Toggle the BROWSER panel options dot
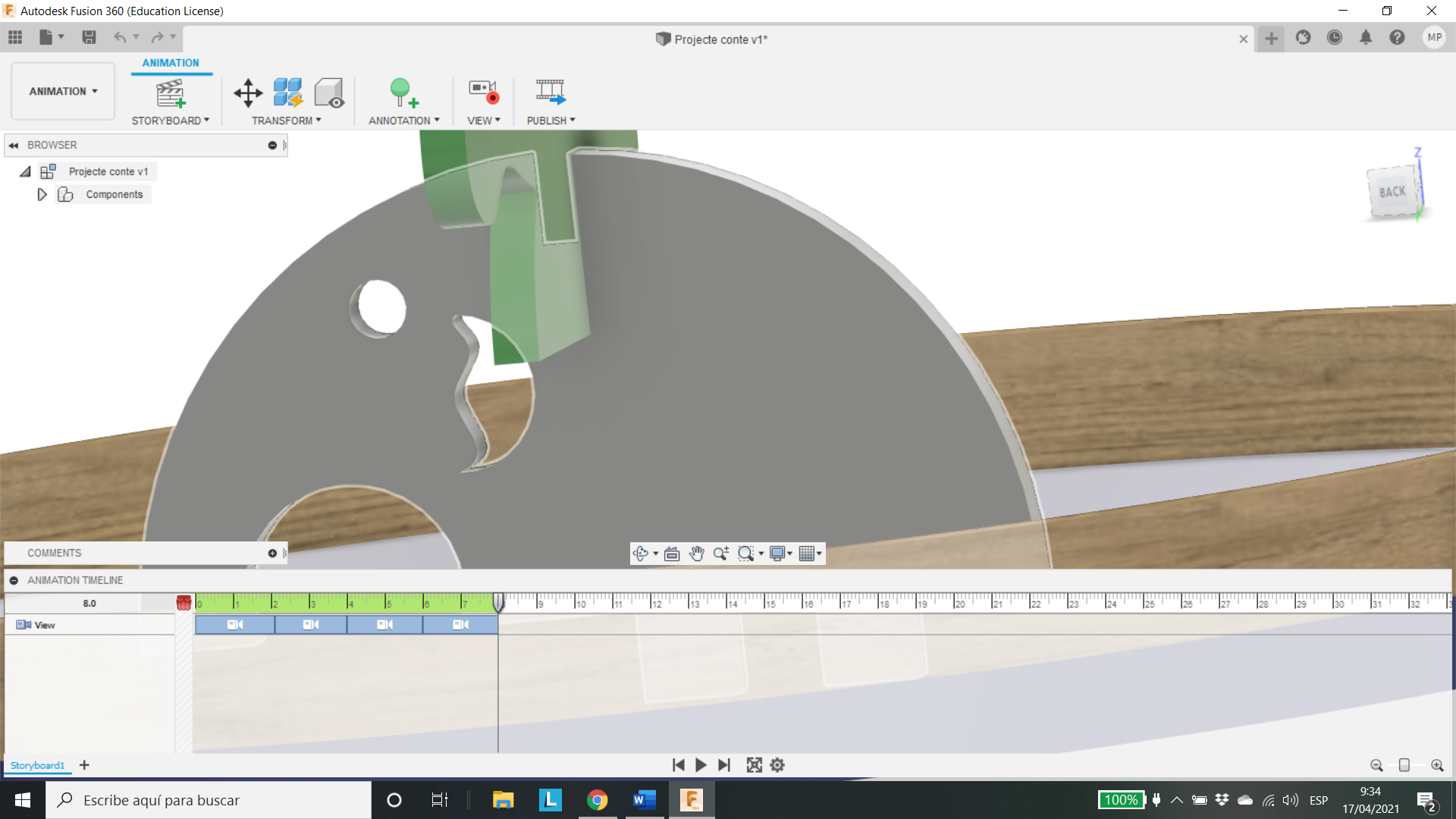Image resolution: width=1456 pixels, height=819 pixels. [x=272, y=146]
